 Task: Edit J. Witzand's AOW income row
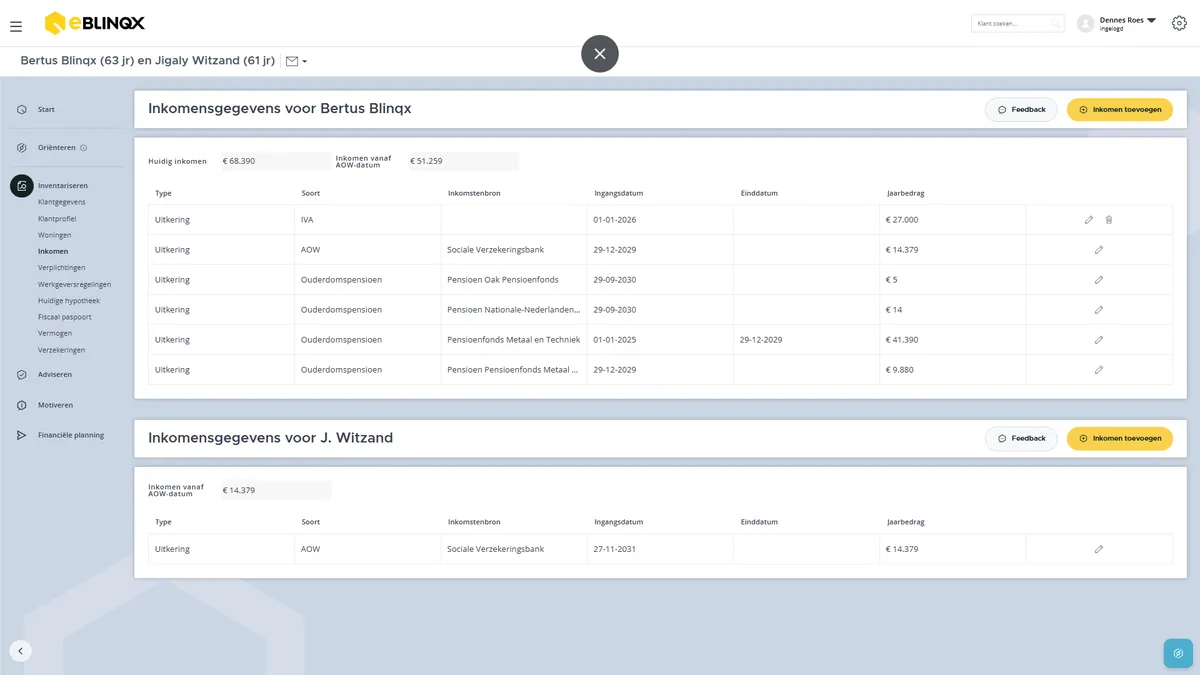click(1099, 549)
